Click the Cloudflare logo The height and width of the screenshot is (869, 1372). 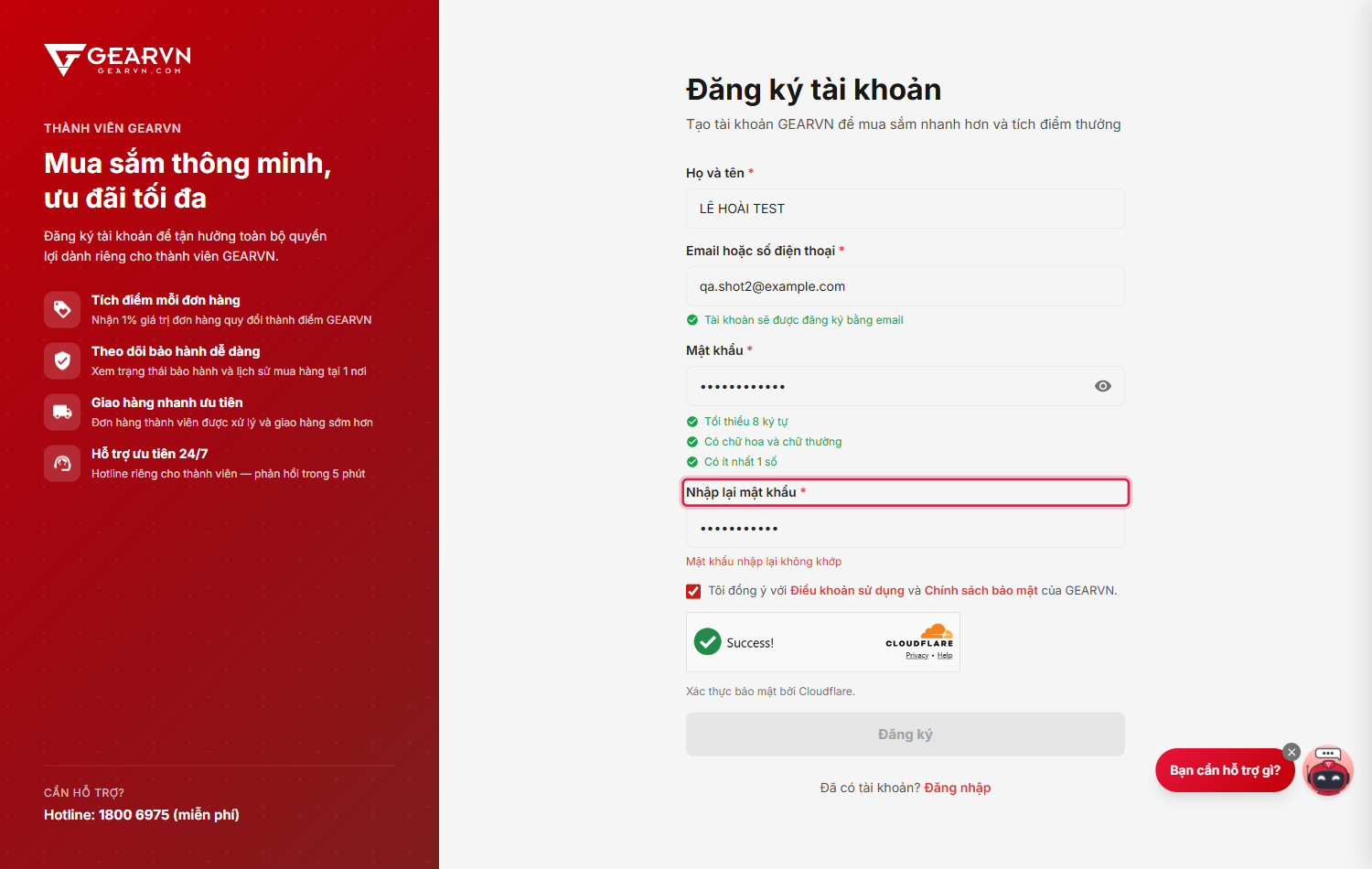919,636
